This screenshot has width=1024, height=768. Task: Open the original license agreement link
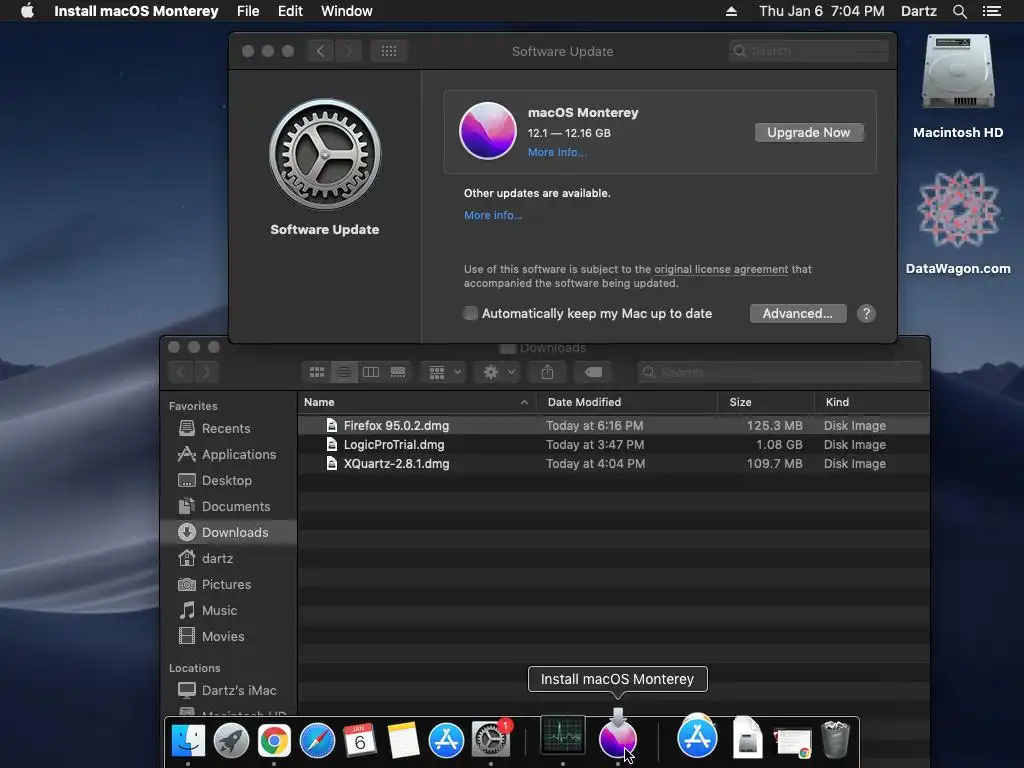click(x=721, y=269)
